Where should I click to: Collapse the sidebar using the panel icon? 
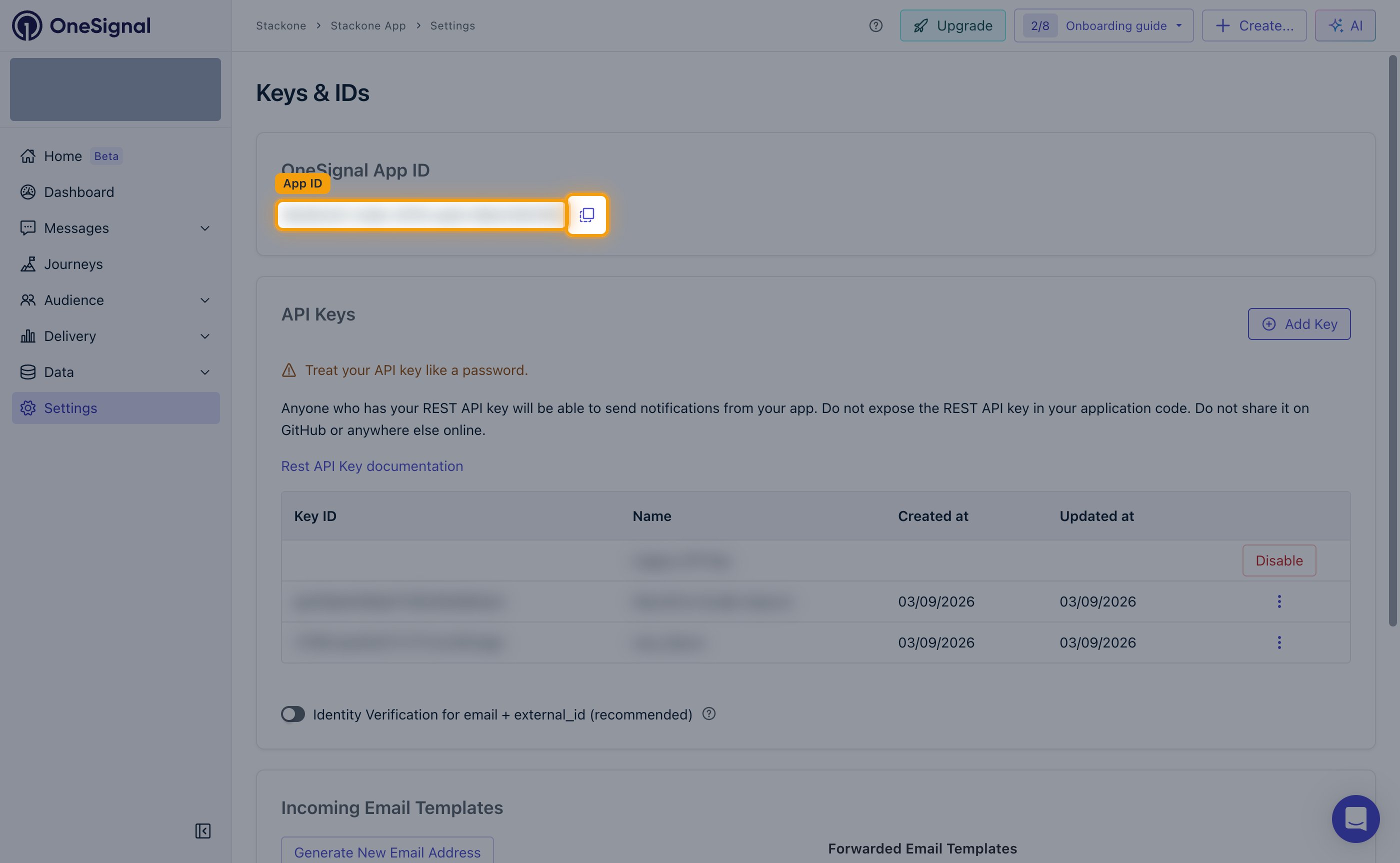[202, 830]
